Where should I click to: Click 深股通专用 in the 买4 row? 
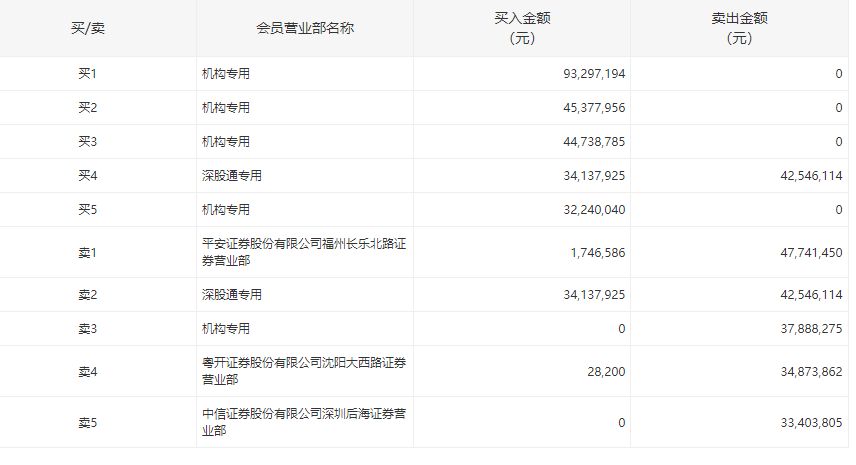tap(232, 176)
